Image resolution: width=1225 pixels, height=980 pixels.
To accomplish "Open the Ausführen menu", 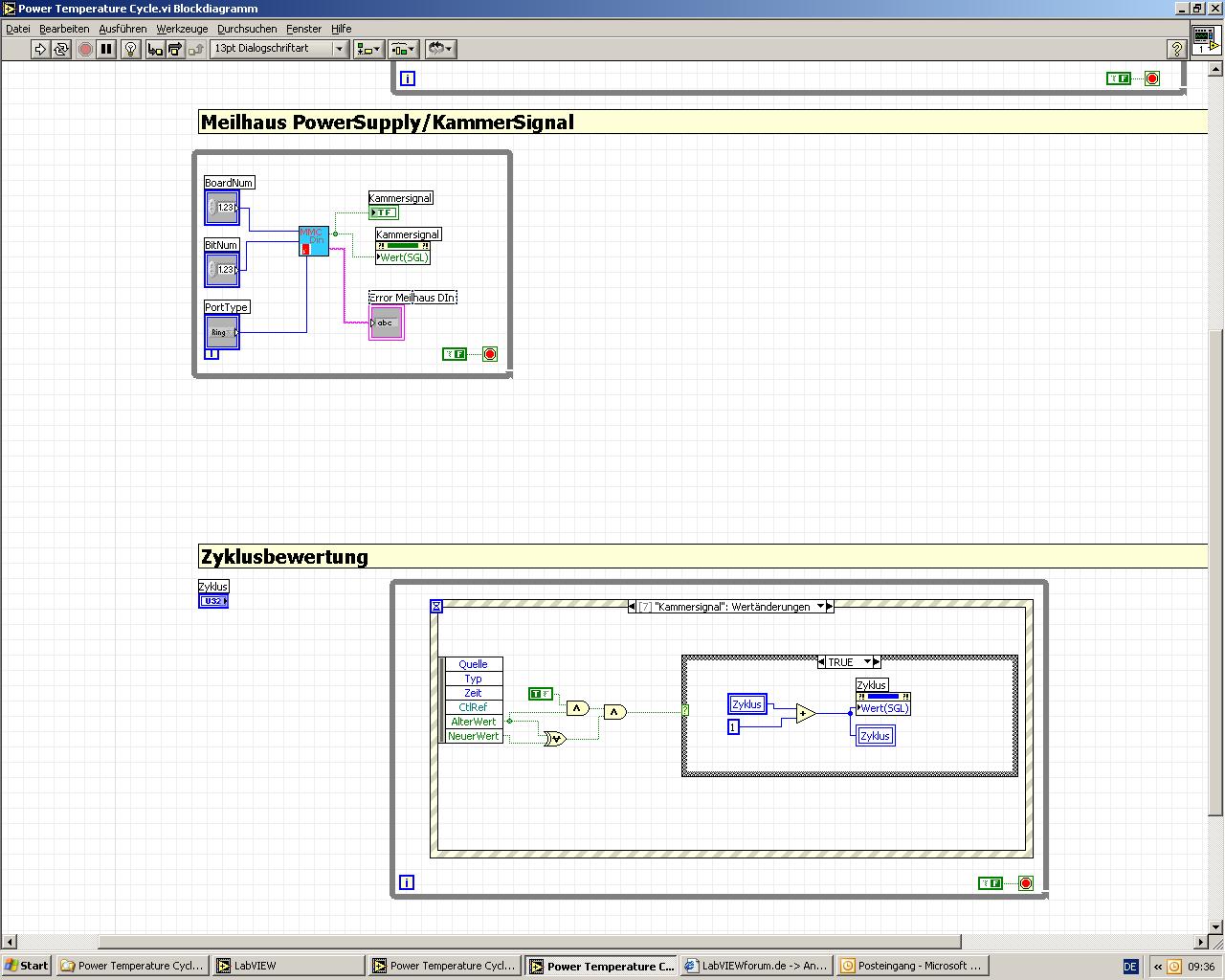I will click(x=122, y=29).
